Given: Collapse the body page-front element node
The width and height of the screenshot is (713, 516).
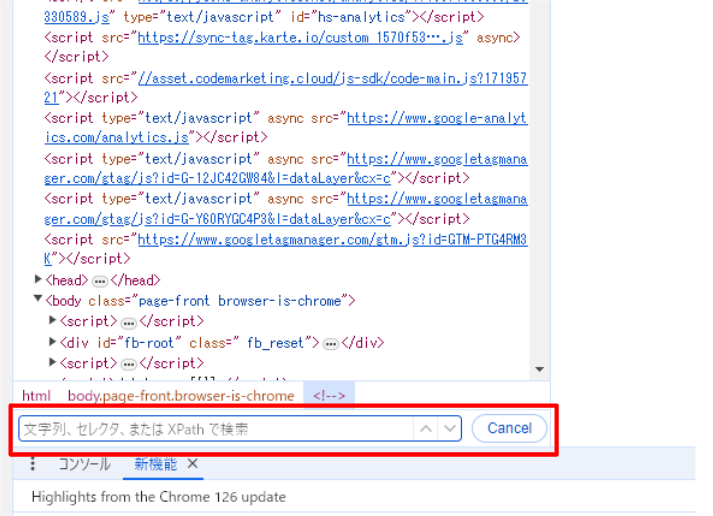Looking at the screenshot, I should 38,299.
